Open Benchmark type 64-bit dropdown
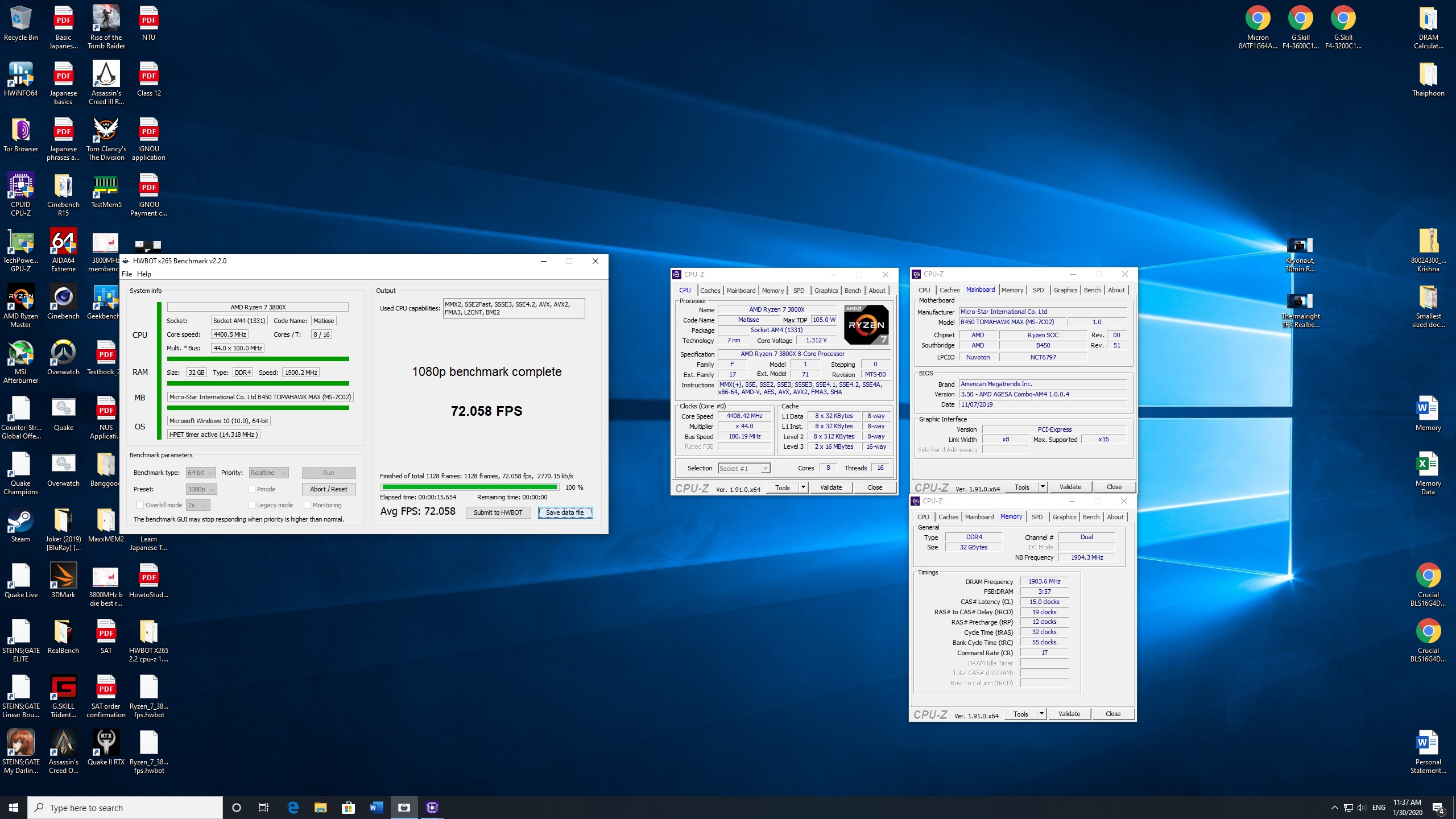 point(201,473)
